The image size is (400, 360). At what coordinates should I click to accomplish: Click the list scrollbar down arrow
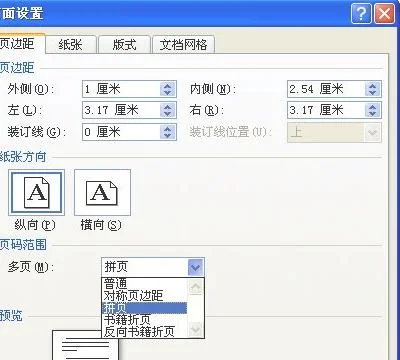pos(196,330)
